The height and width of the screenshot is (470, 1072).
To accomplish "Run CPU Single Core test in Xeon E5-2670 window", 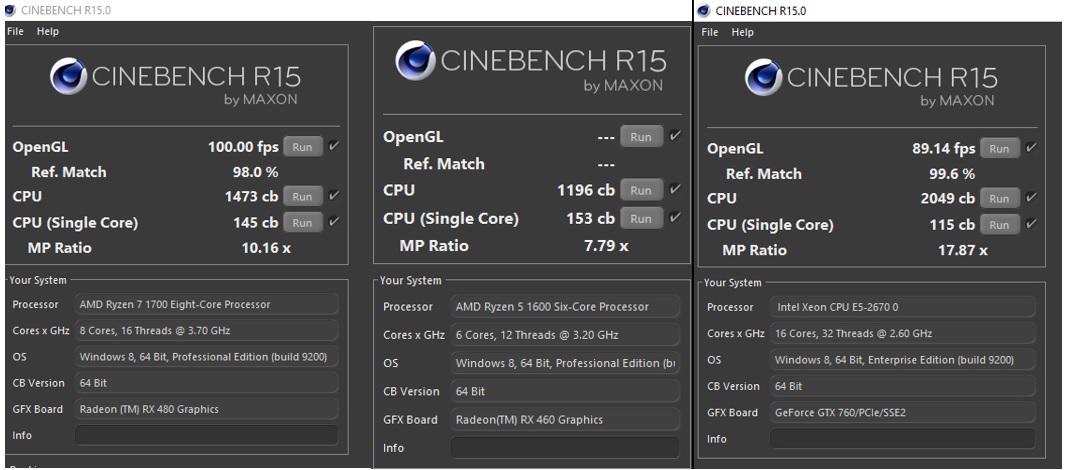I will [1000, 224].
